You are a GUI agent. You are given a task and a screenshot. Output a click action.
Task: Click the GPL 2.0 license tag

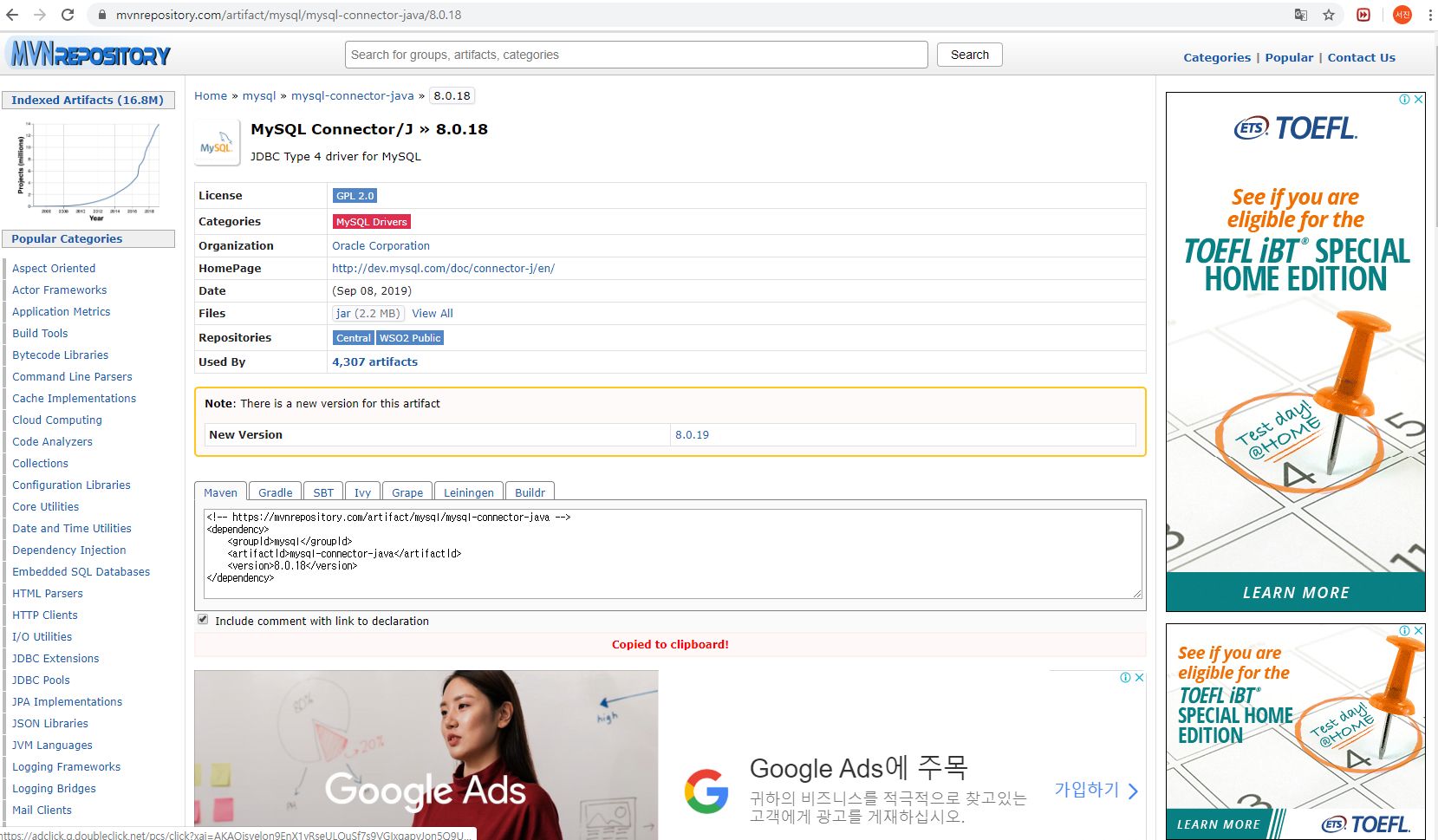click(355, 196)
